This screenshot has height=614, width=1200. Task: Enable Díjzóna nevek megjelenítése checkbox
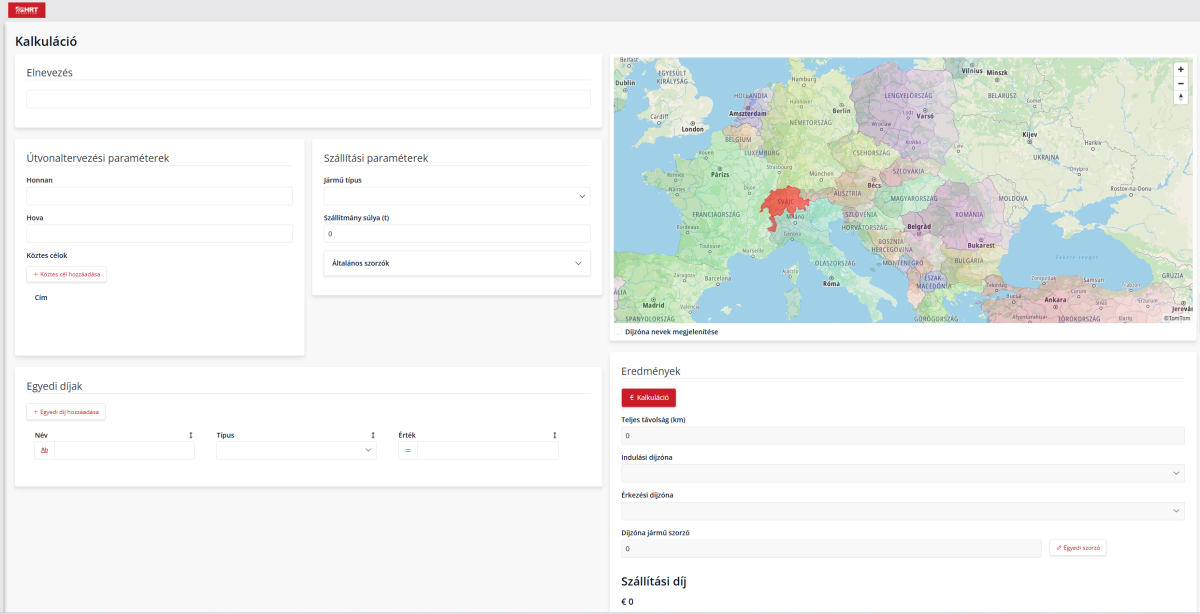click(618, 331)
